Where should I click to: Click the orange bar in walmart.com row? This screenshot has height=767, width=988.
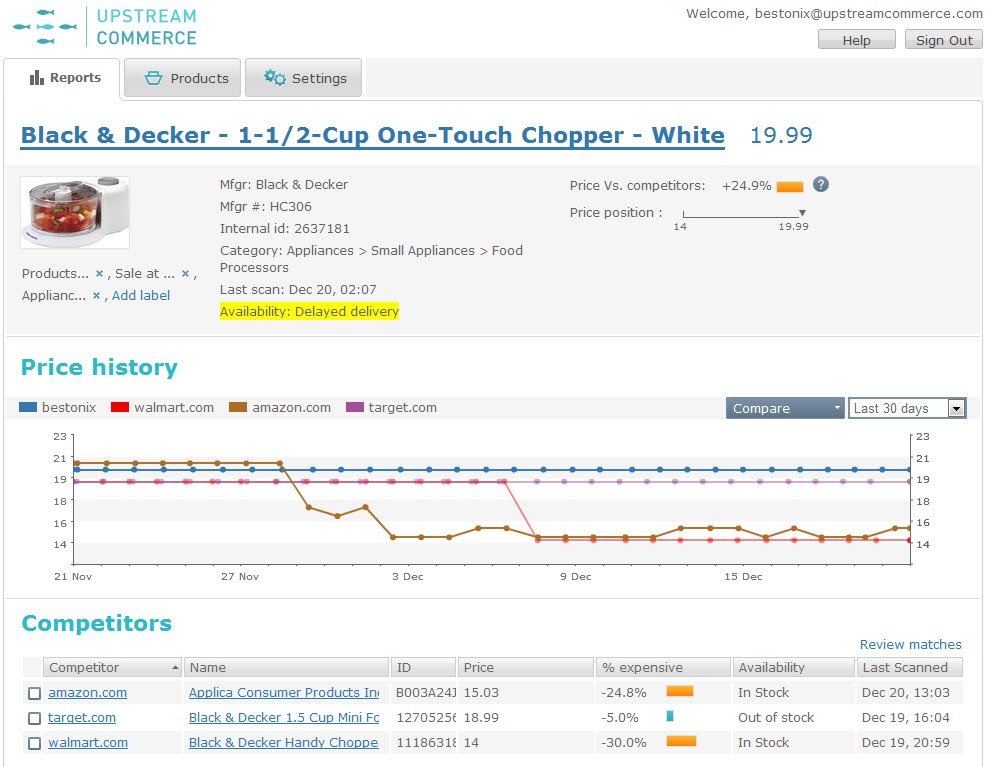(x=681, y=741)
